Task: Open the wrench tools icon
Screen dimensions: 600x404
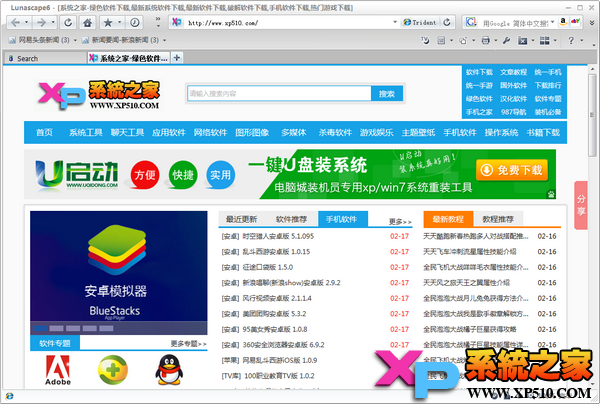Action: [507, 41]
